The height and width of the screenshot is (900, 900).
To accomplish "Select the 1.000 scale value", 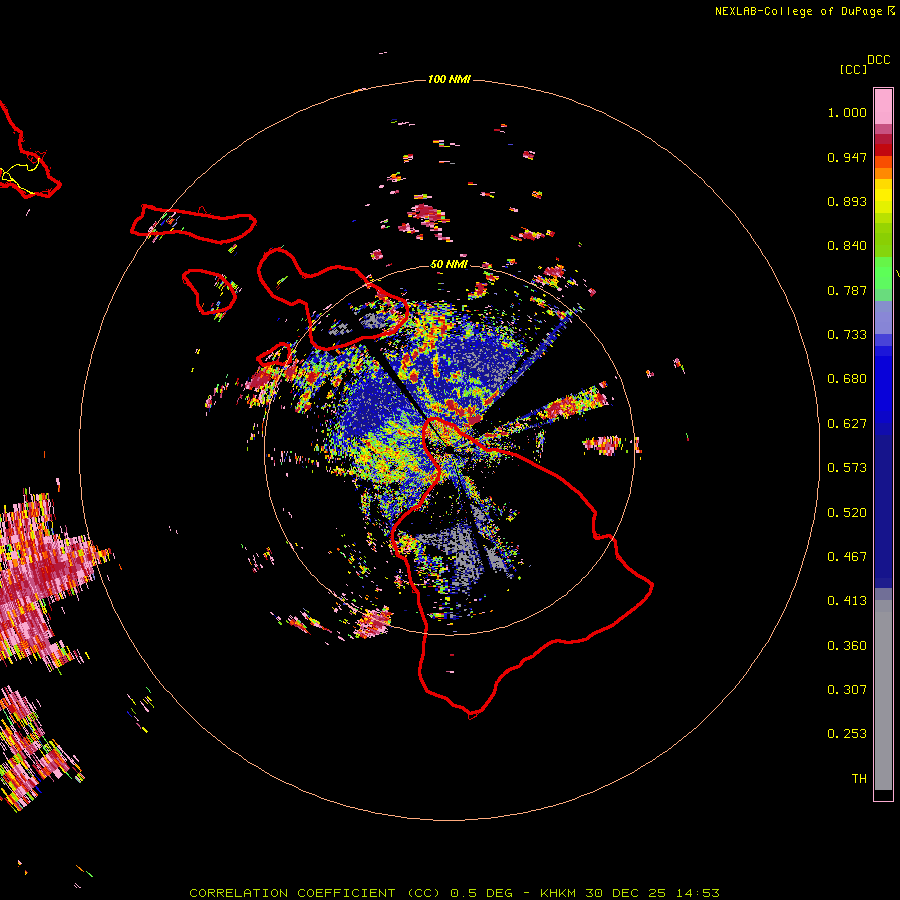I will [847, 112].
